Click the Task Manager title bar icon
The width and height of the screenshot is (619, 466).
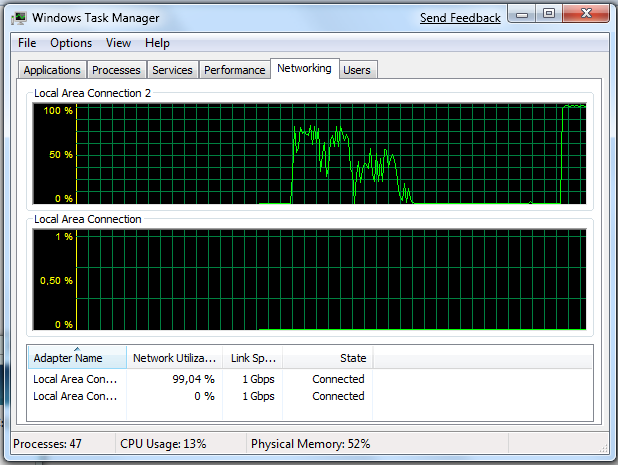19,18
